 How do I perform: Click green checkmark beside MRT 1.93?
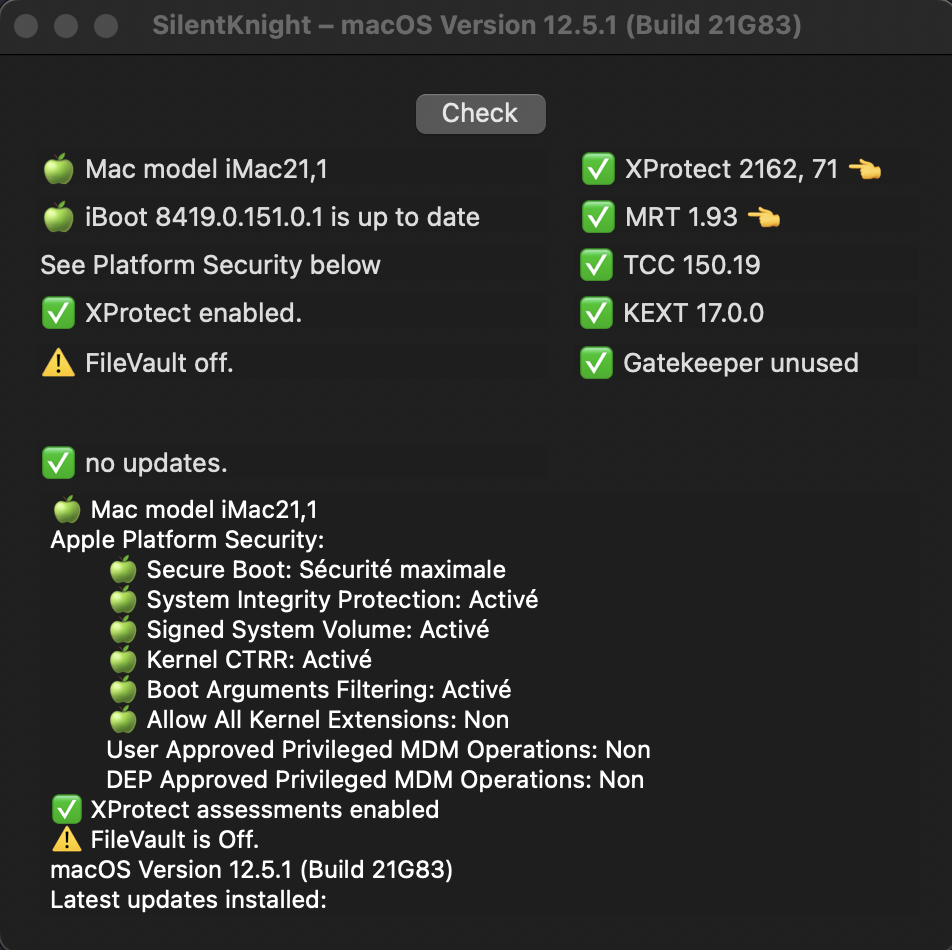tap(598, 217)
